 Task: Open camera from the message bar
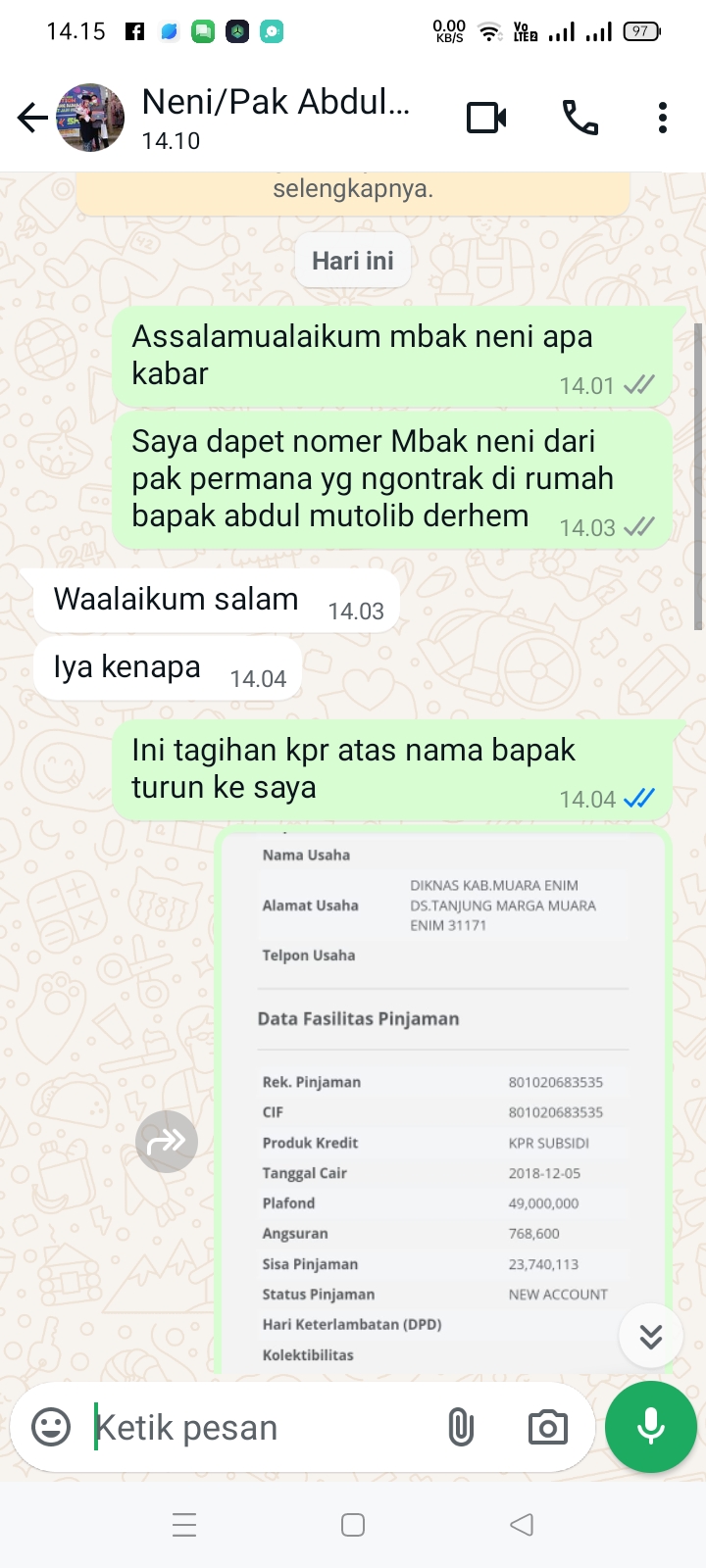(x=547, y=1427)
